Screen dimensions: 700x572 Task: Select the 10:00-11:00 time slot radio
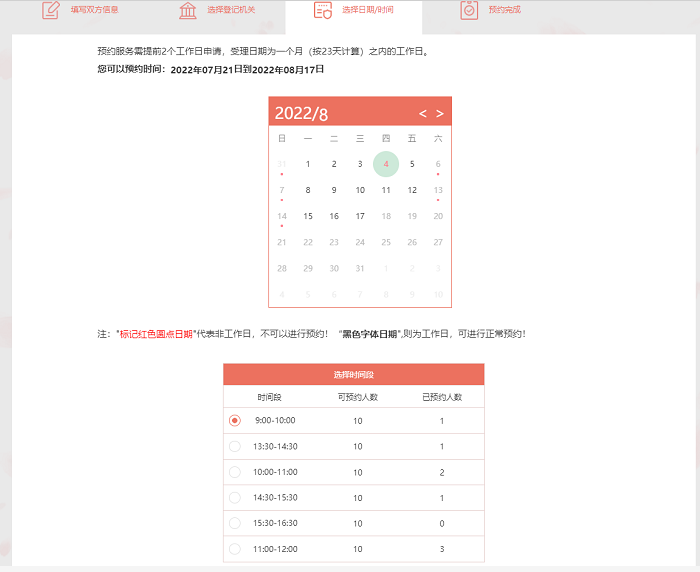coord(235,472)
